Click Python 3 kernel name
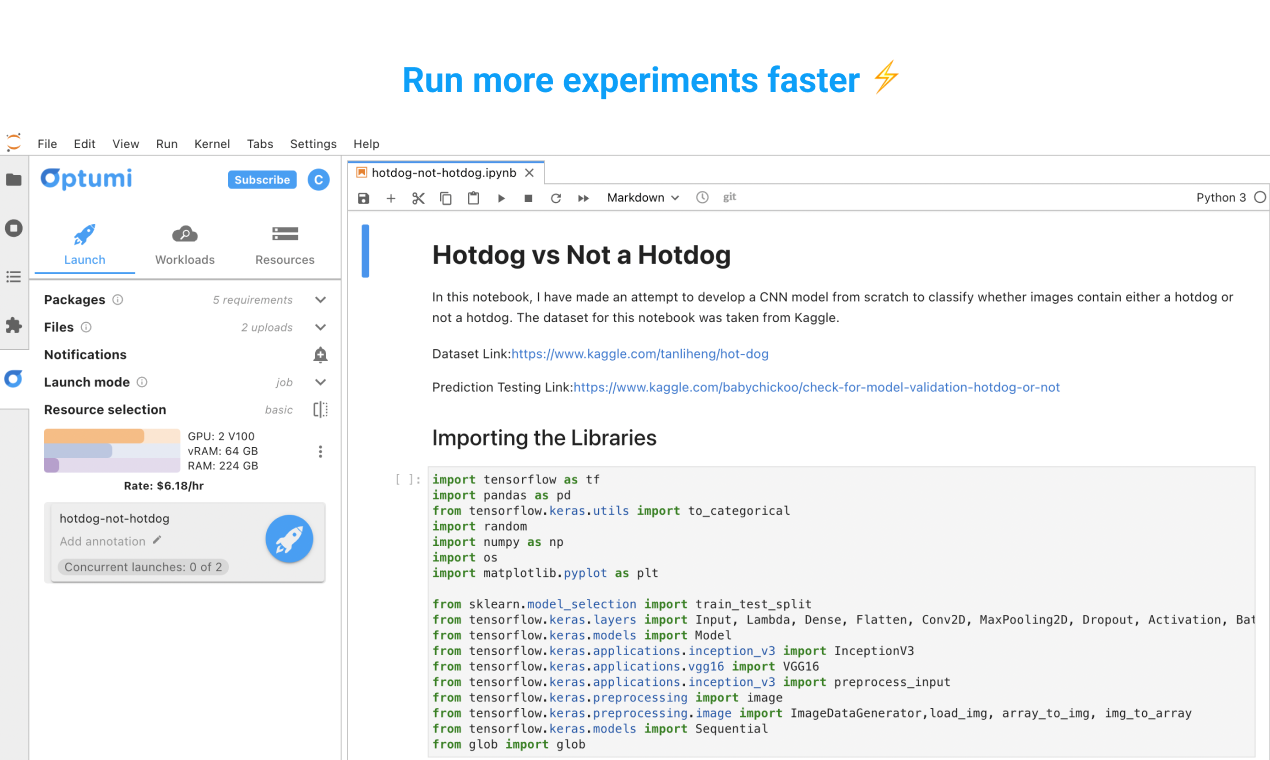This screenshot has width=1270, height=760. [x=1221, y=198]
